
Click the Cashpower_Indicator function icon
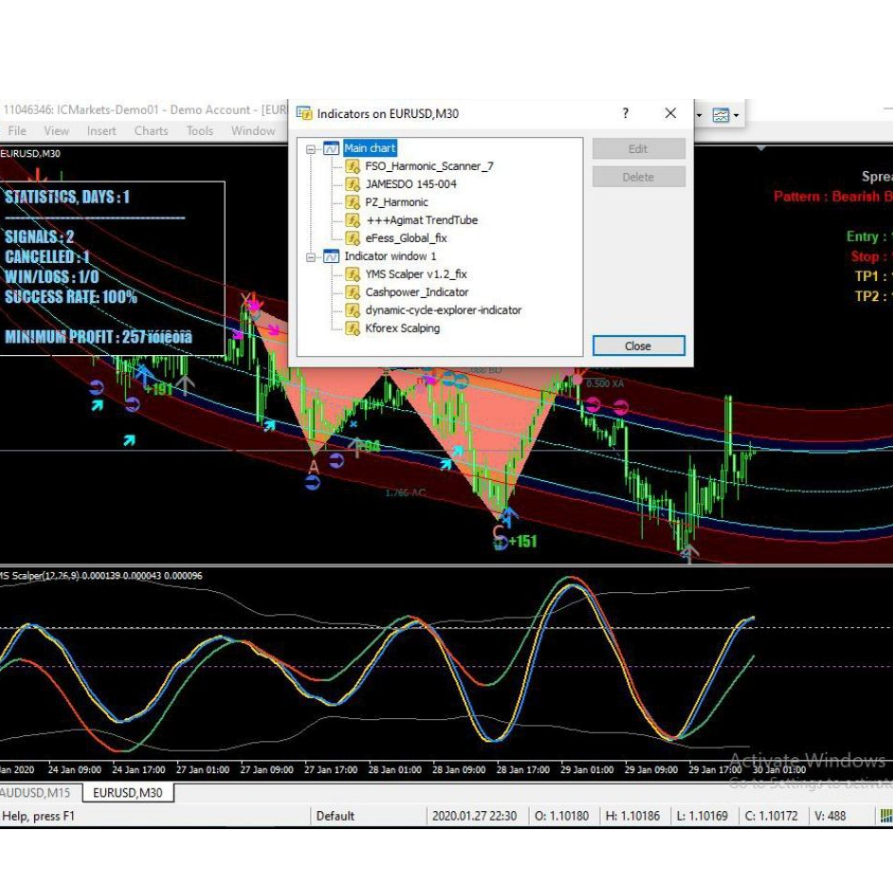[x=352, y=292]
